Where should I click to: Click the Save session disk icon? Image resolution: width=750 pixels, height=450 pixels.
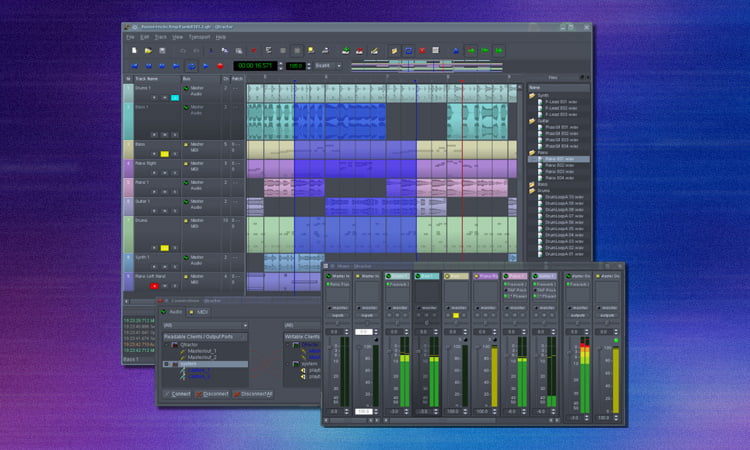163,50
